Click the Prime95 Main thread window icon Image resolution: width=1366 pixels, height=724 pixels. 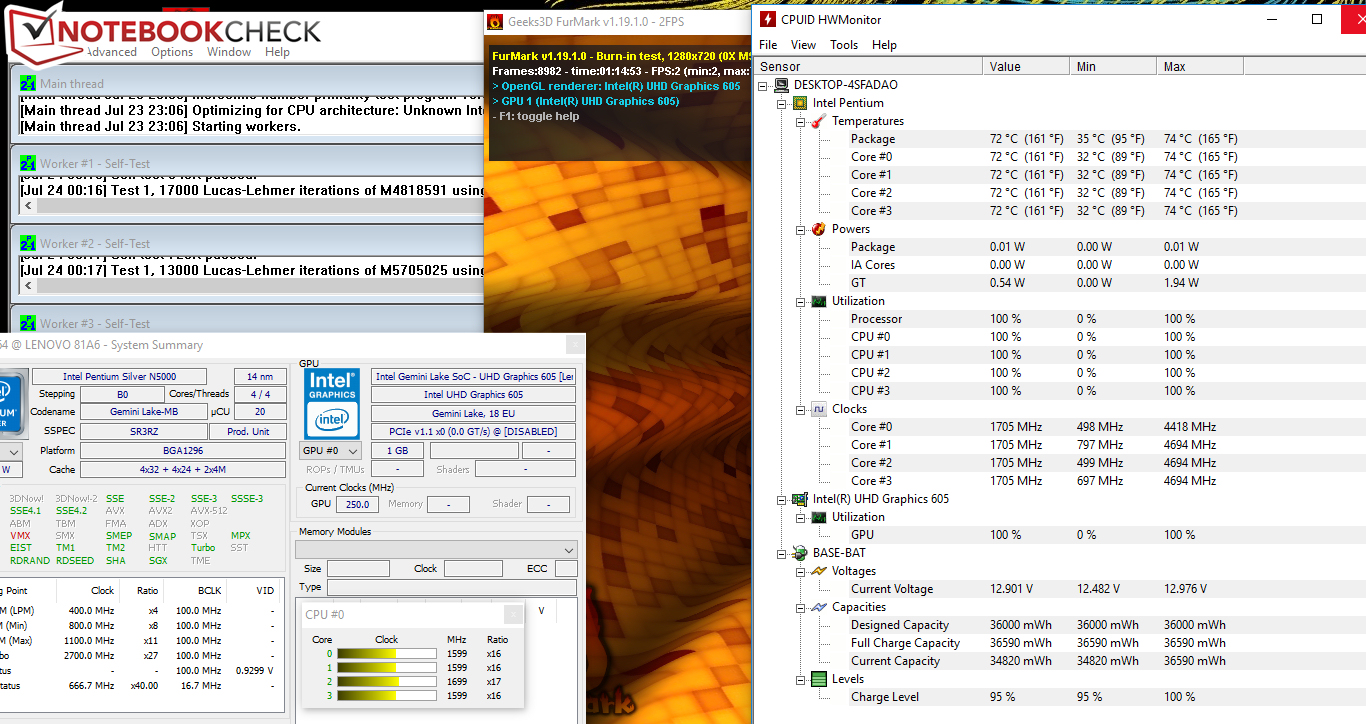point(28,84)
